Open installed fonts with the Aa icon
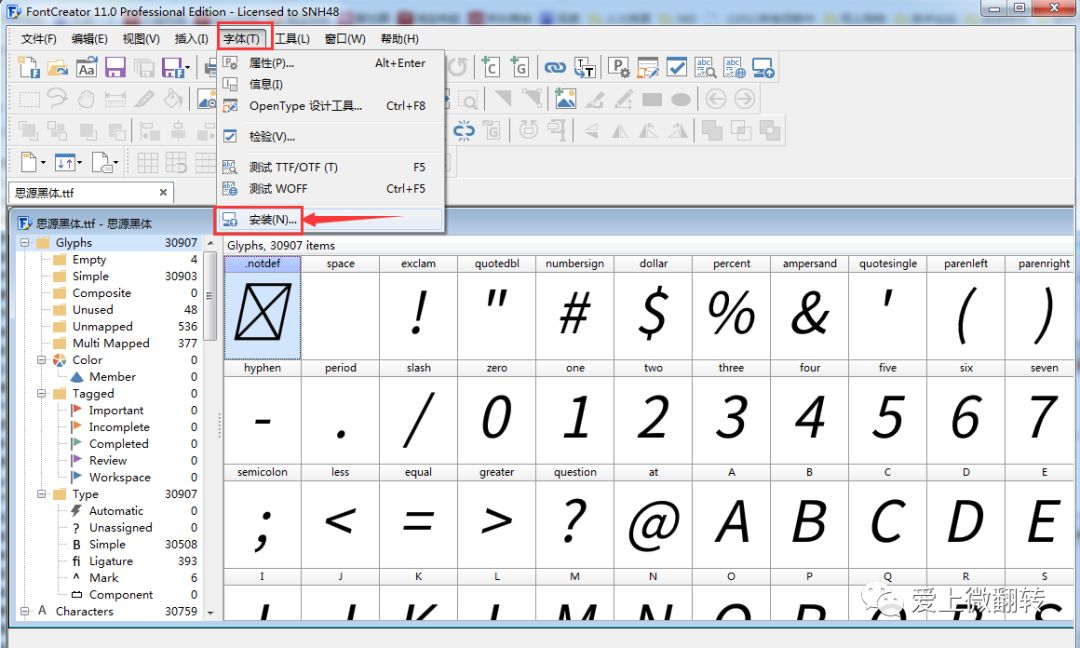This screenshot has height=648, width=1080. (x=86, y=67)
